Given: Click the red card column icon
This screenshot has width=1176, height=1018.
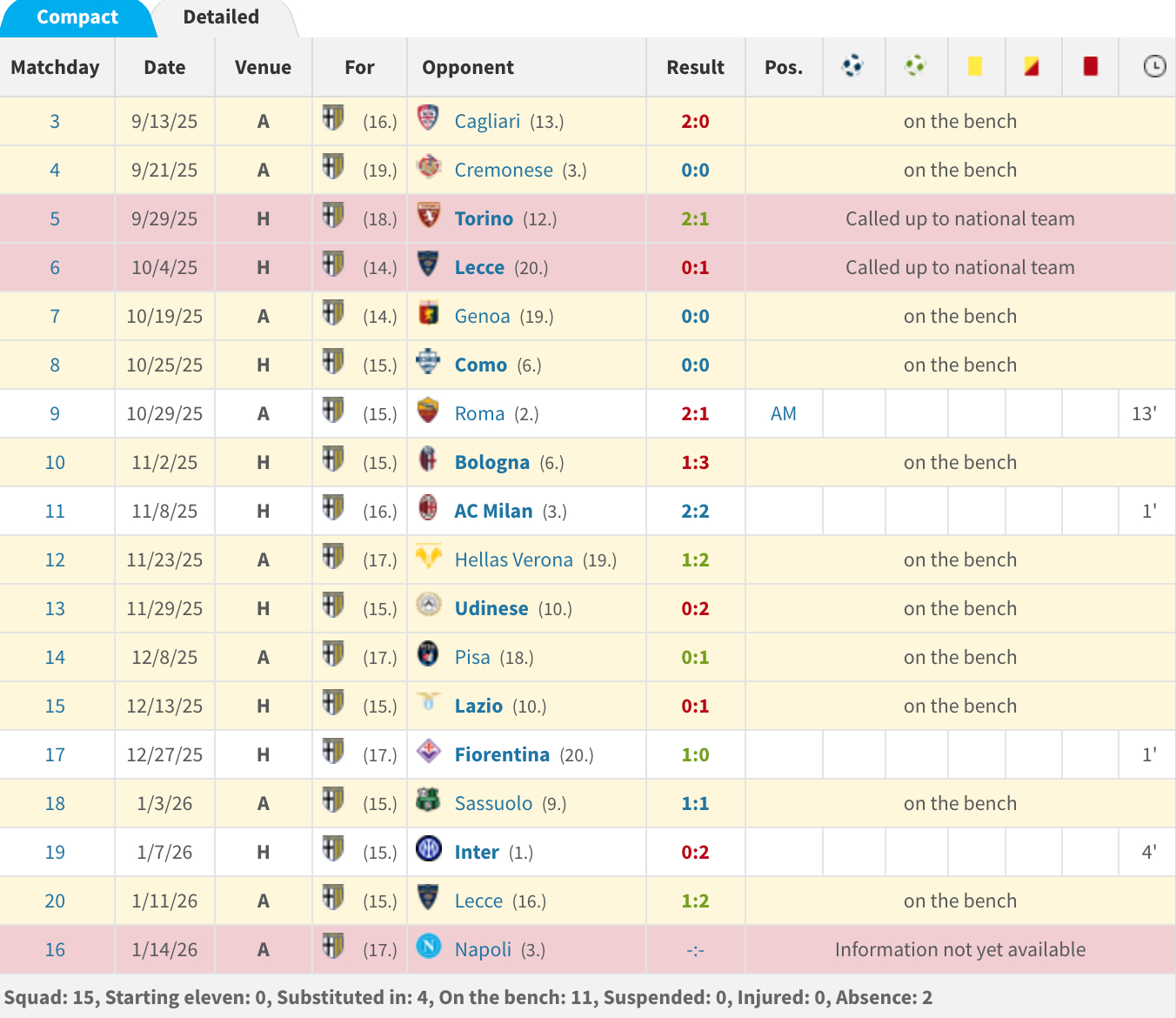Looking at the screenshot, I should [1090, 66].
